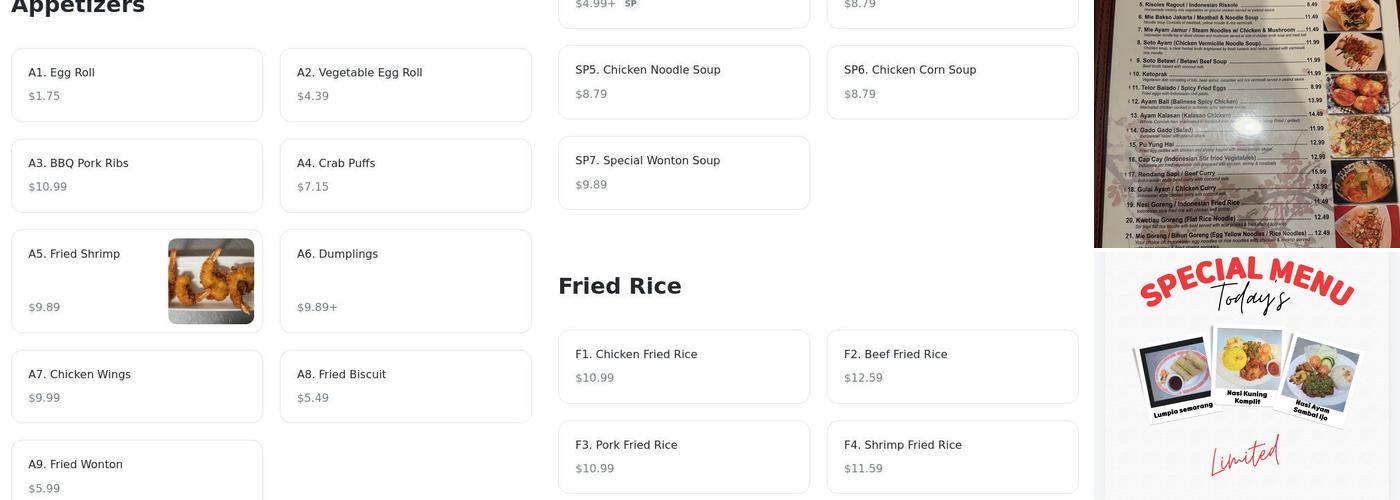Open the Indonesian menu photo
The width and height of the screenshot is (1400, 500).
click(x=1246, y=123)
